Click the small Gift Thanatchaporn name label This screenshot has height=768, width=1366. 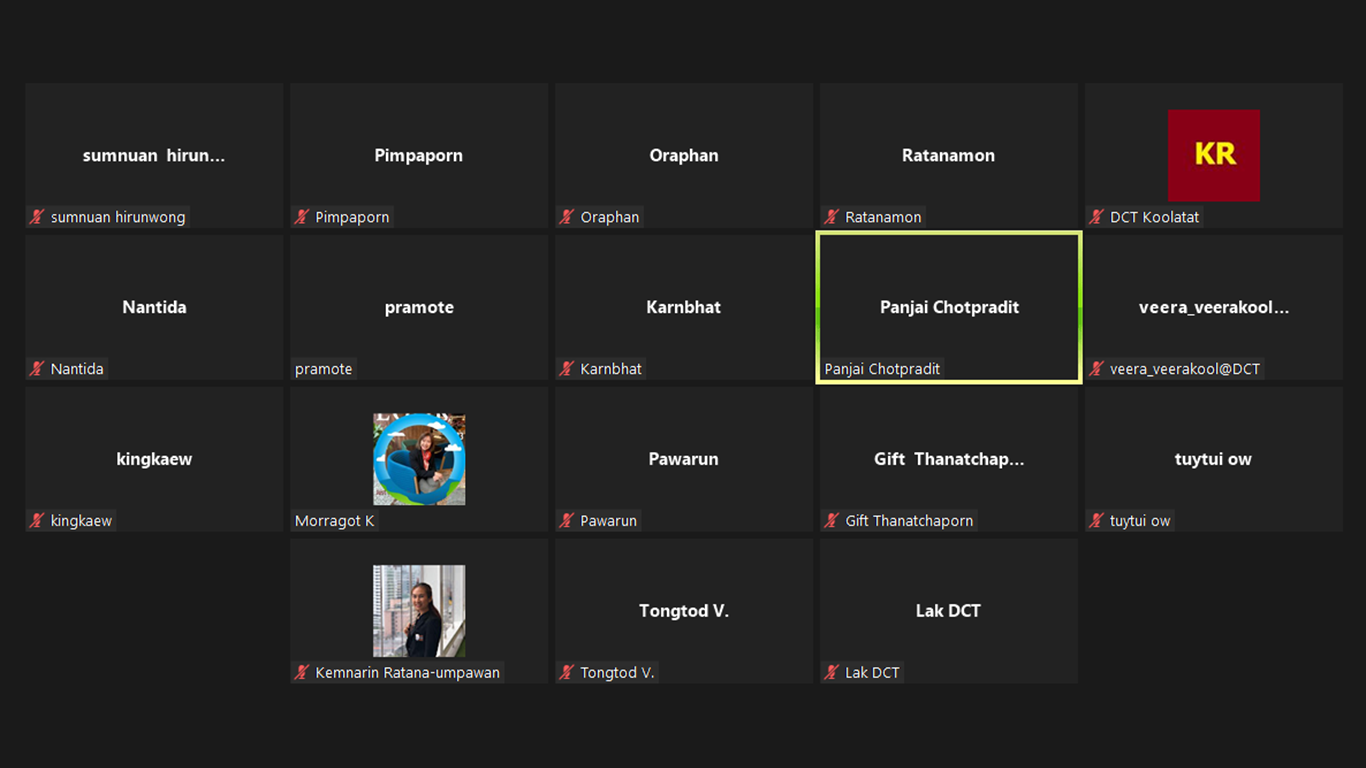[x=909, y=521]
